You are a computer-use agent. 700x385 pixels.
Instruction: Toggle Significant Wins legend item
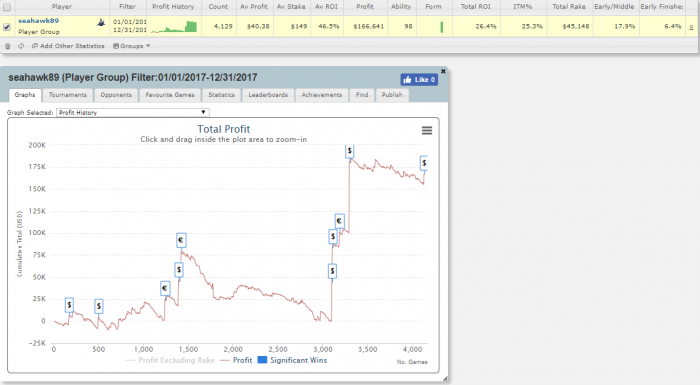[x=292, y=360]
